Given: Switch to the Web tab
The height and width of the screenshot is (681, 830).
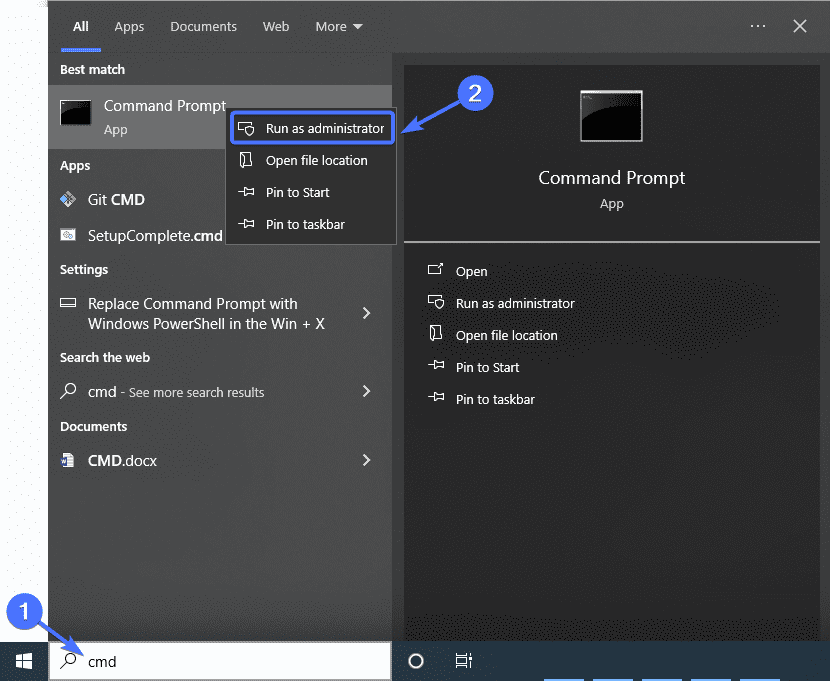Looking at the screenshot, I should pos(276,26).
